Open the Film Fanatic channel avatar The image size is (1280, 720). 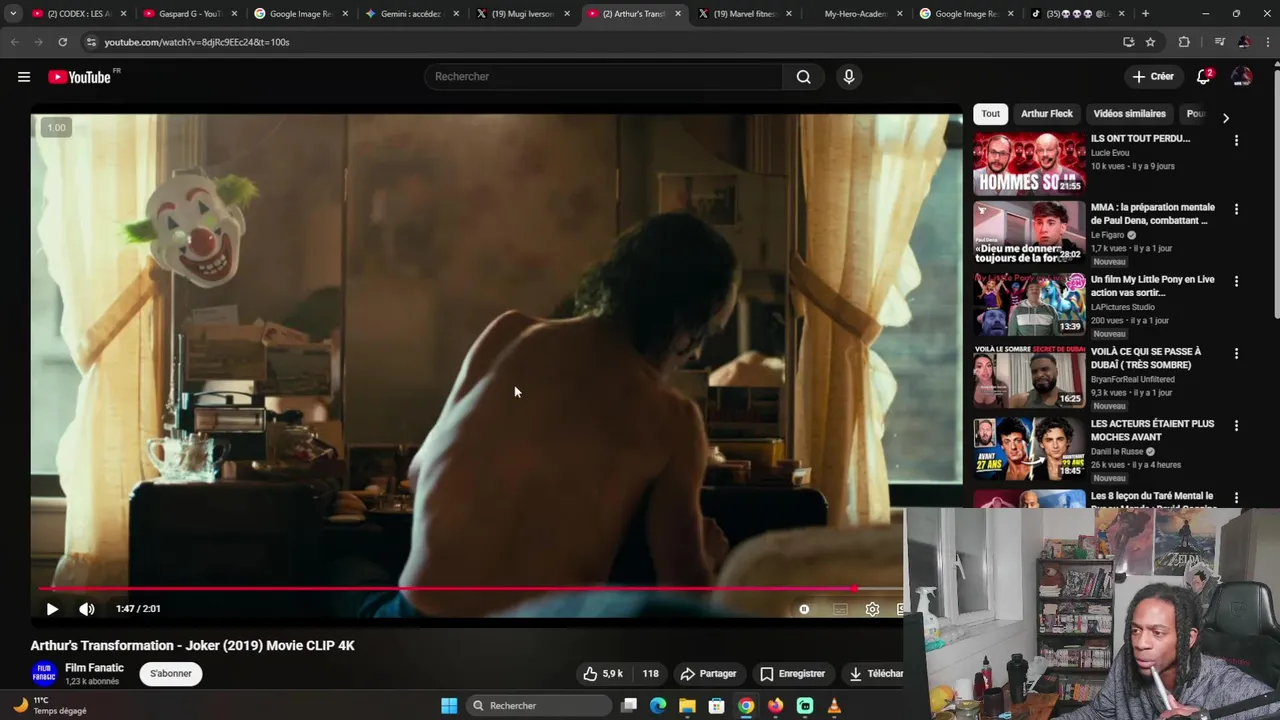pyautogui.click(x=44, y=674)
